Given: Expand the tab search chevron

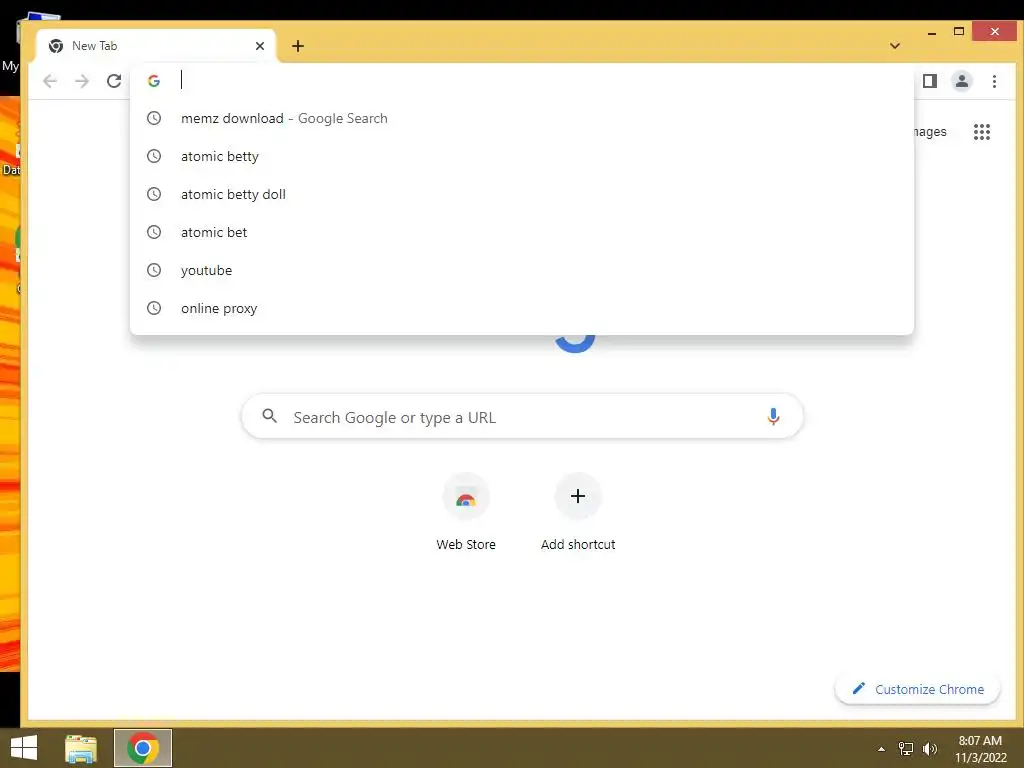Looking at the screenshot, I should (x=895, y=46).
